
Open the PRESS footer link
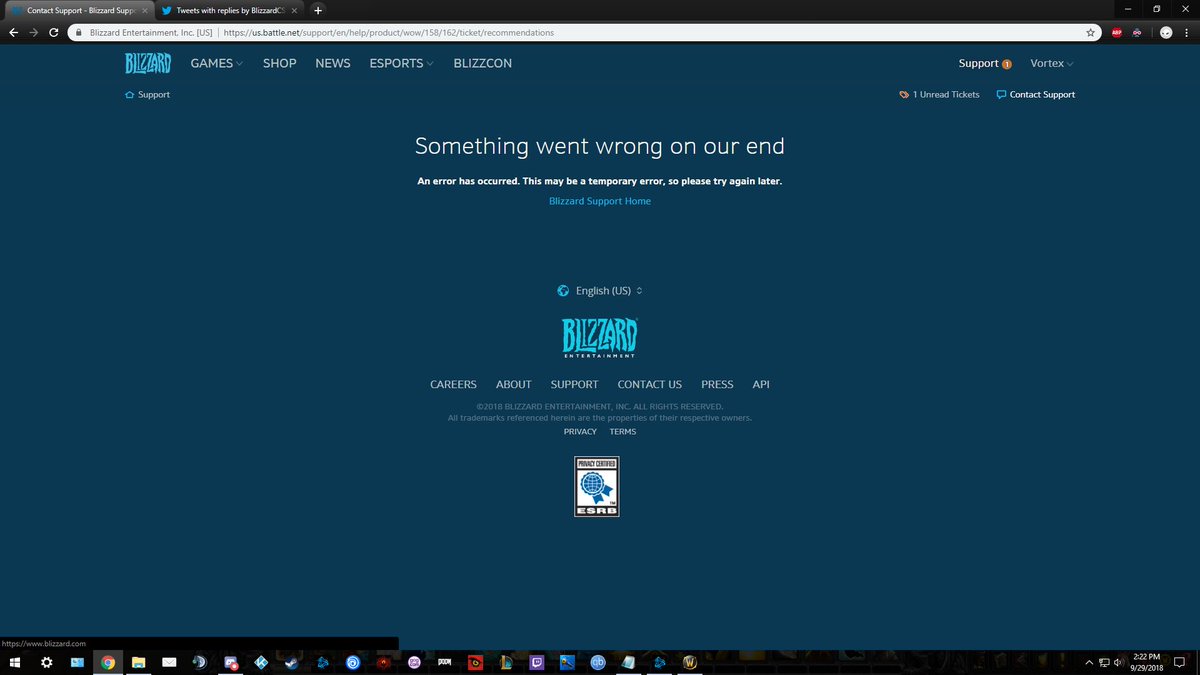[717, 385]
